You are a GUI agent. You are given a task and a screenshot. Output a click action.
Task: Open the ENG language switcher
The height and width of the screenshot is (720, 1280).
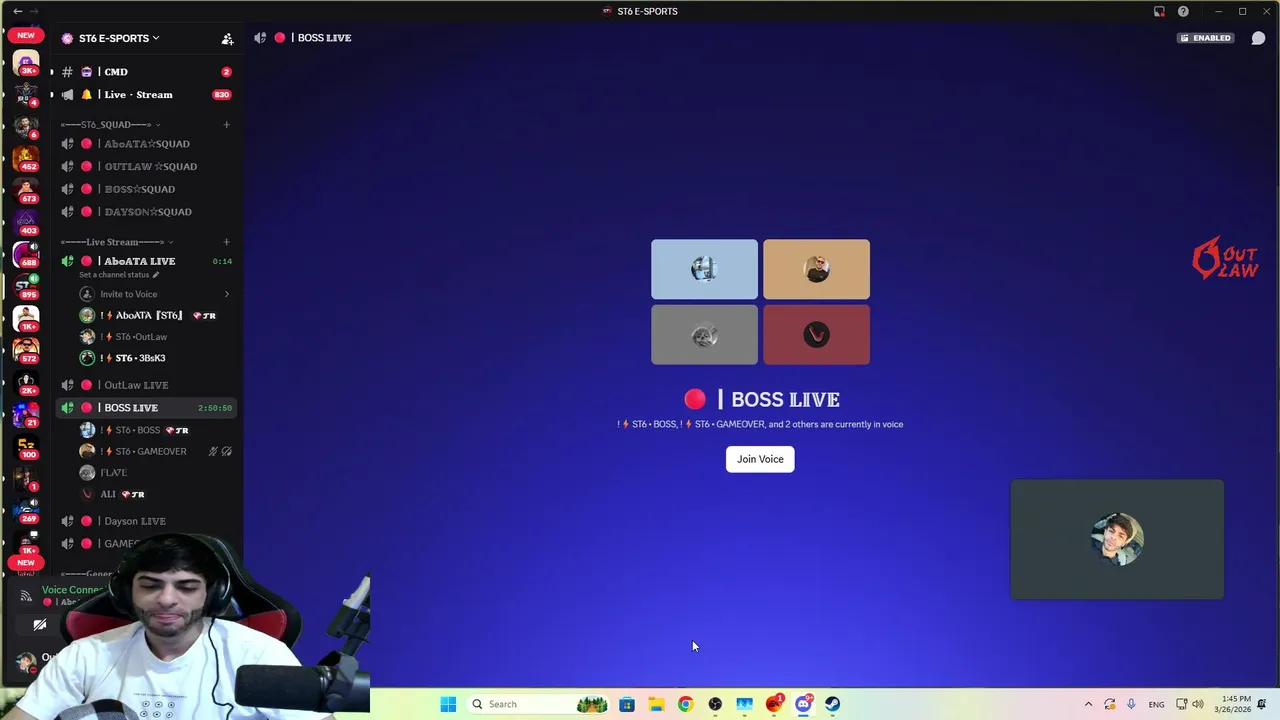[1156, 704]
